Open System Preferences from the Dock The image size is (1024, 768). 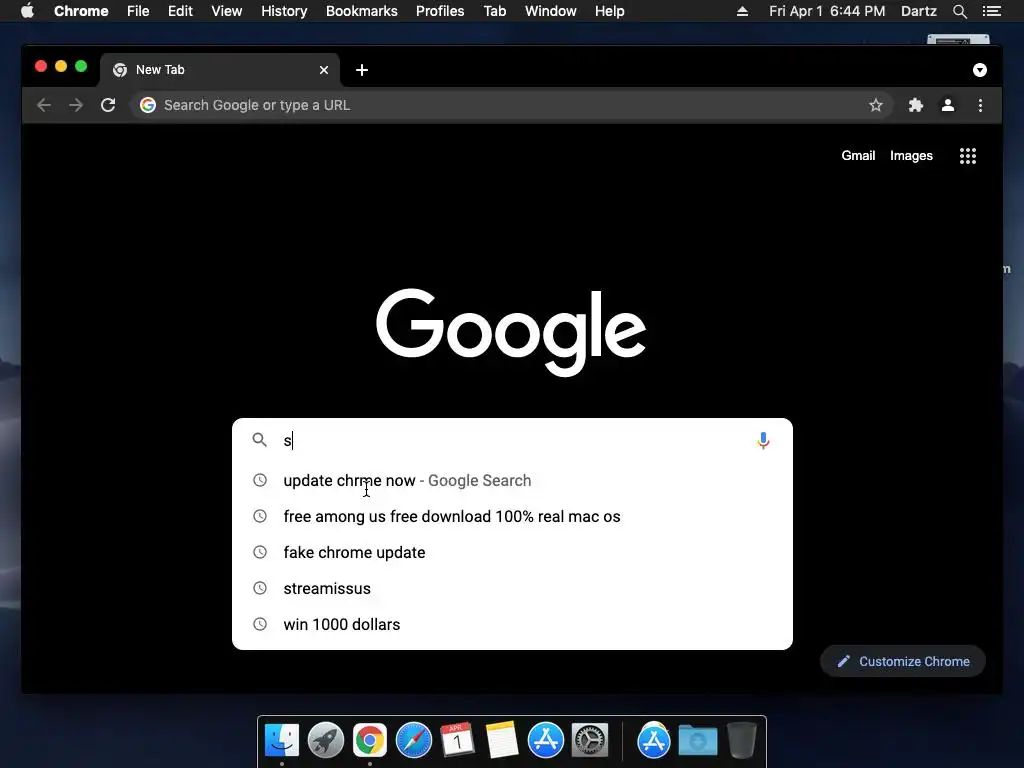590,741
